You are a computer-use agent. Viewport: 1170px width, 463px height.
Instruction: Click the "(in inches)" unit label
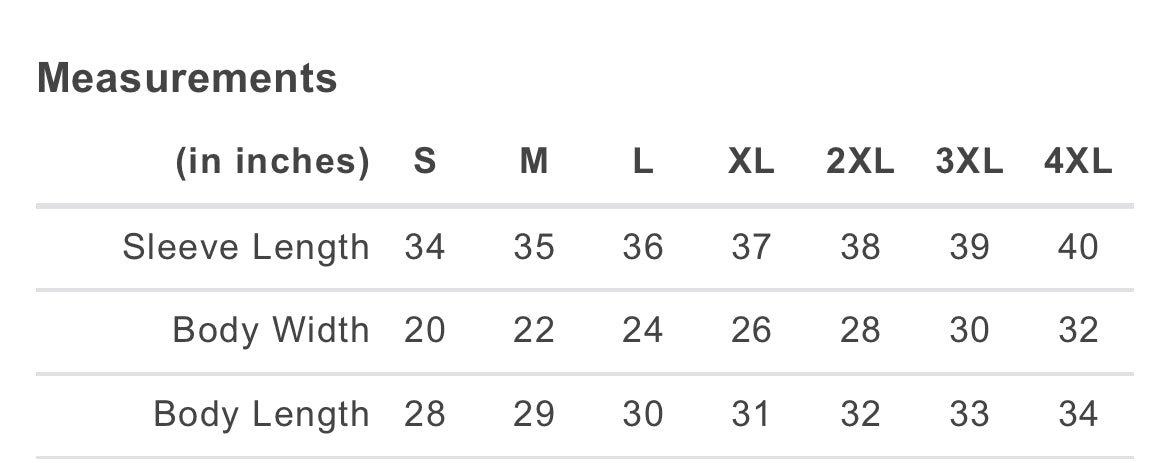coord(273,162)
